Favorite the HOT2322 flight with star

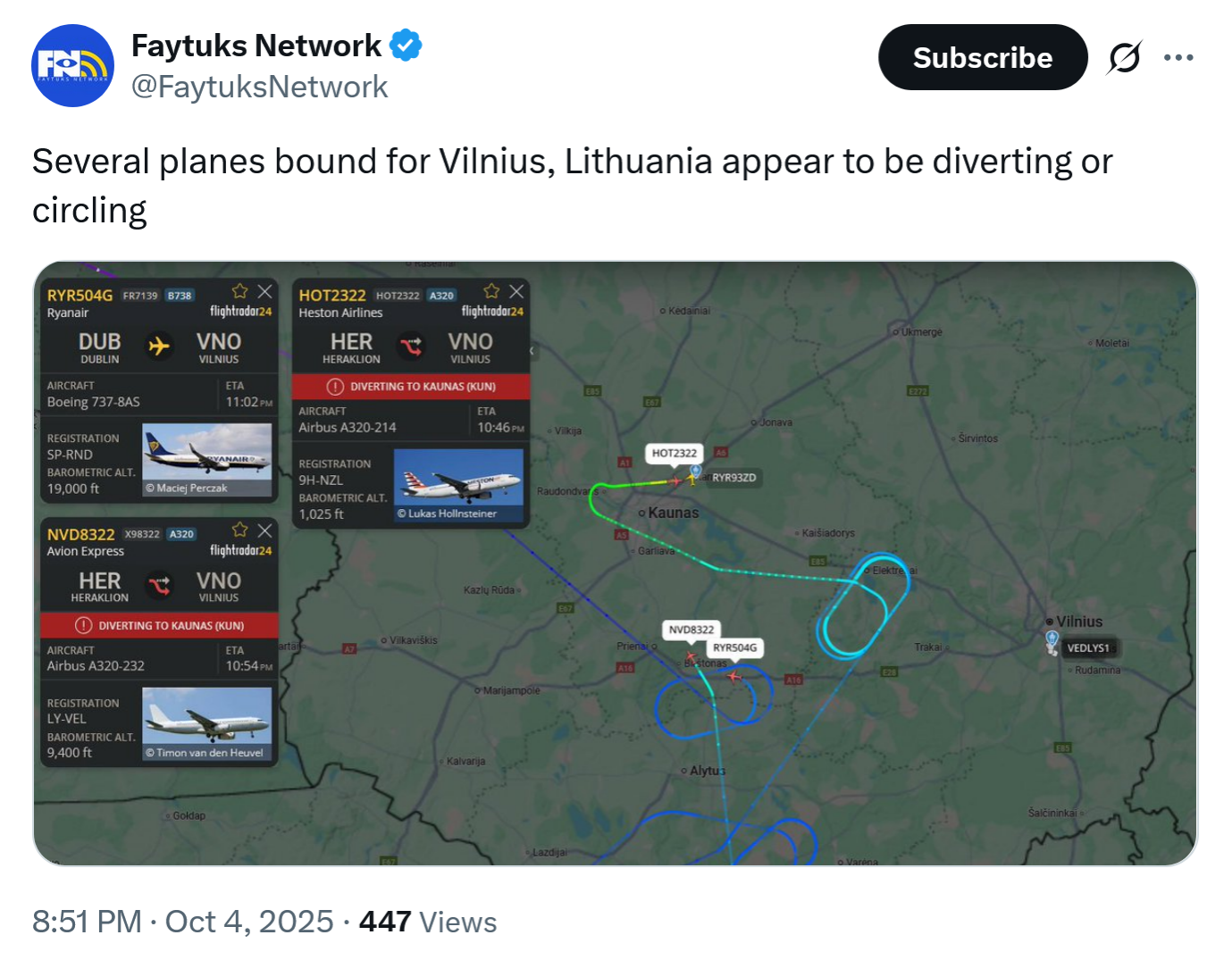click(x=491, y=292)
